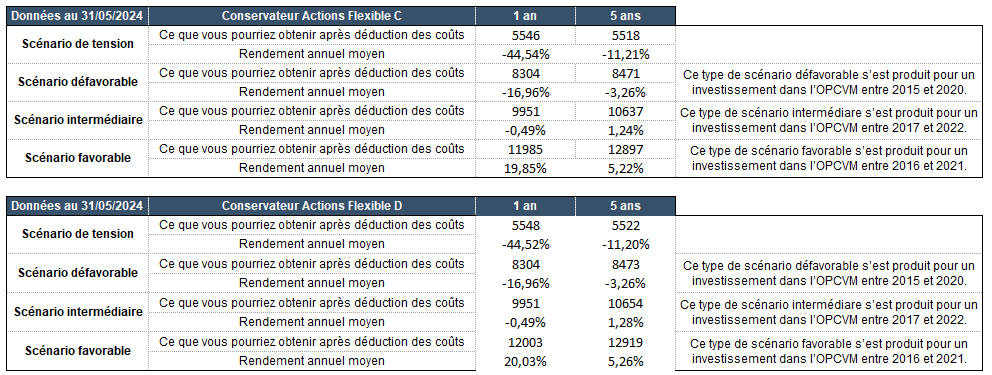Click the 'Scénario défavorable' label in table D
This screenshot has width=992, height=375.
coord(78,273)
